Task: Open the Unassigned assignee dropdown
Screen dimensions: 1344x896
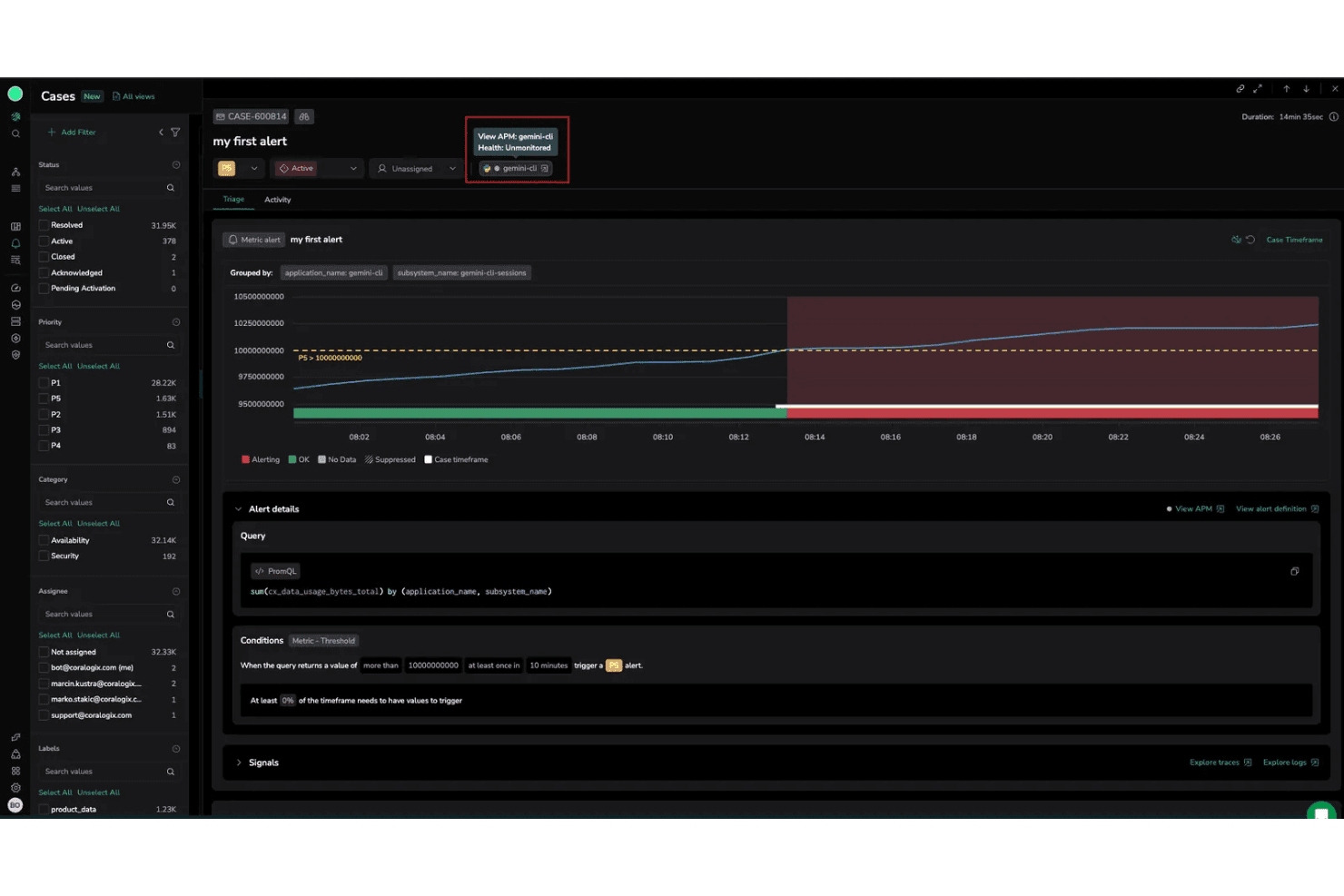Action: 417,169
